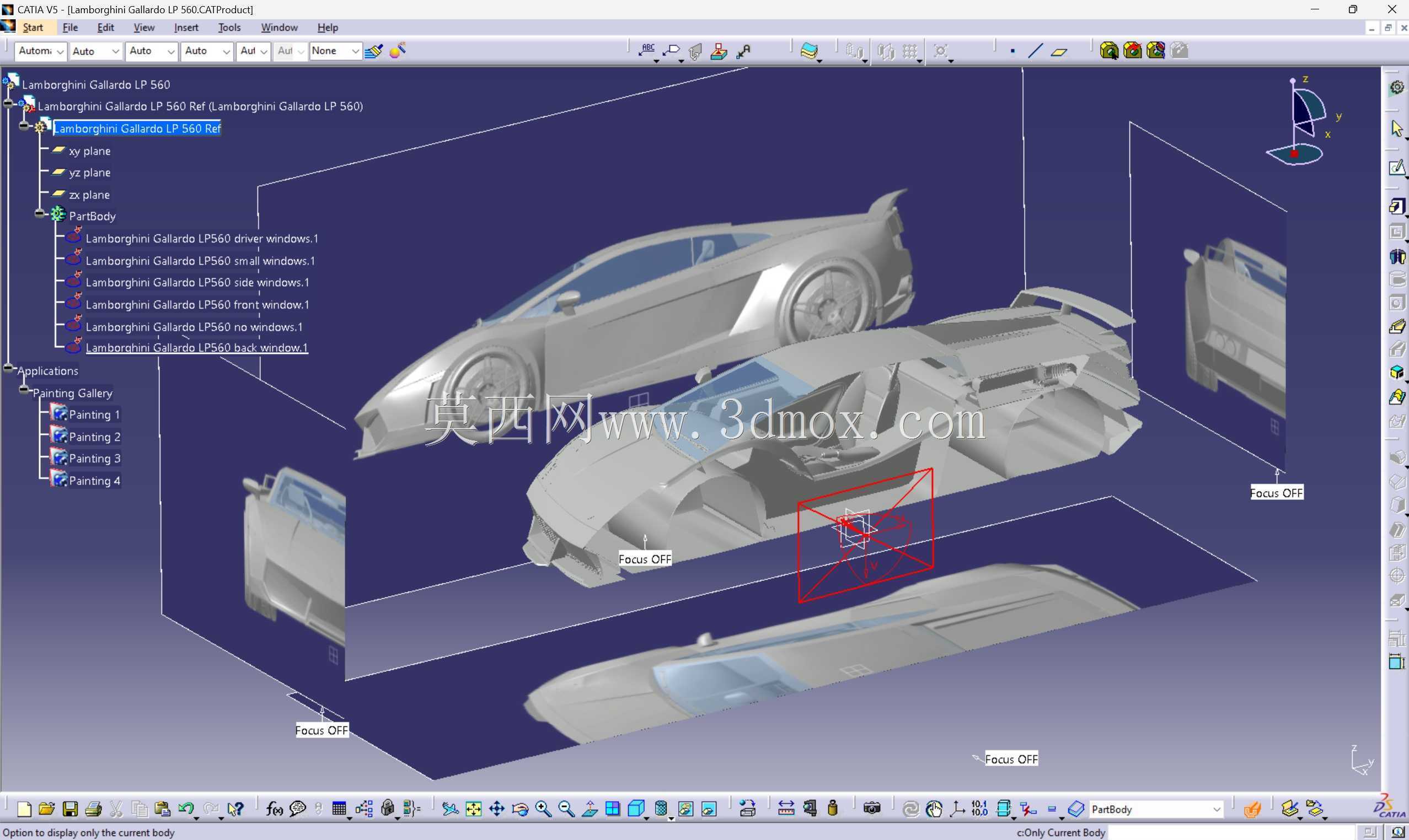Select the Plane creation tool

point(1059,51)
